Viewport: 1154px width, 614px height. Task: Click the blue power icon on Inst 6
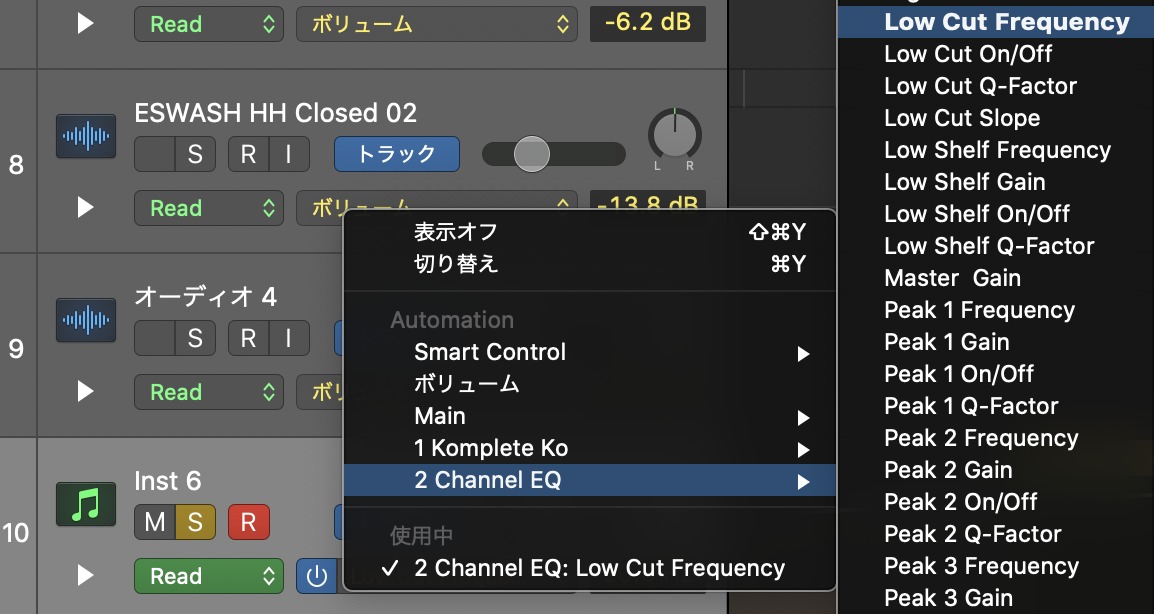point(317,576)
